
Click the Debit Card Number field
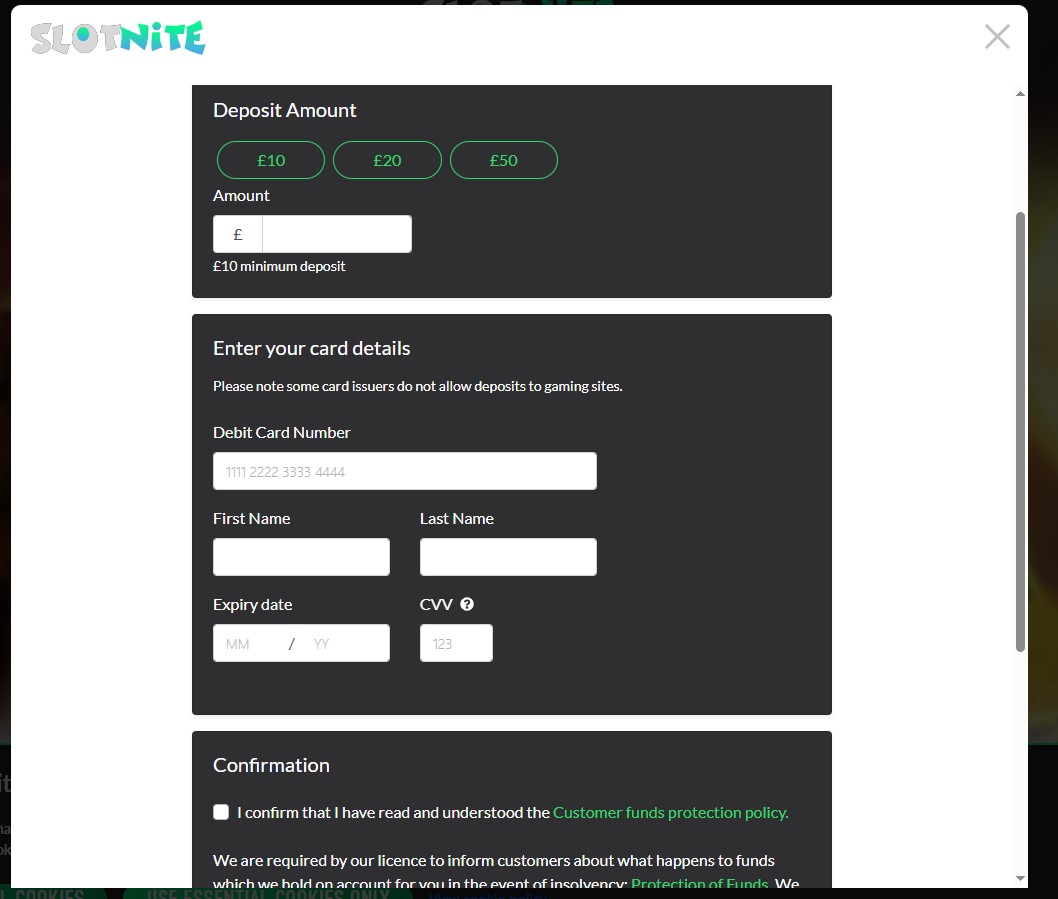click(404, 471)
